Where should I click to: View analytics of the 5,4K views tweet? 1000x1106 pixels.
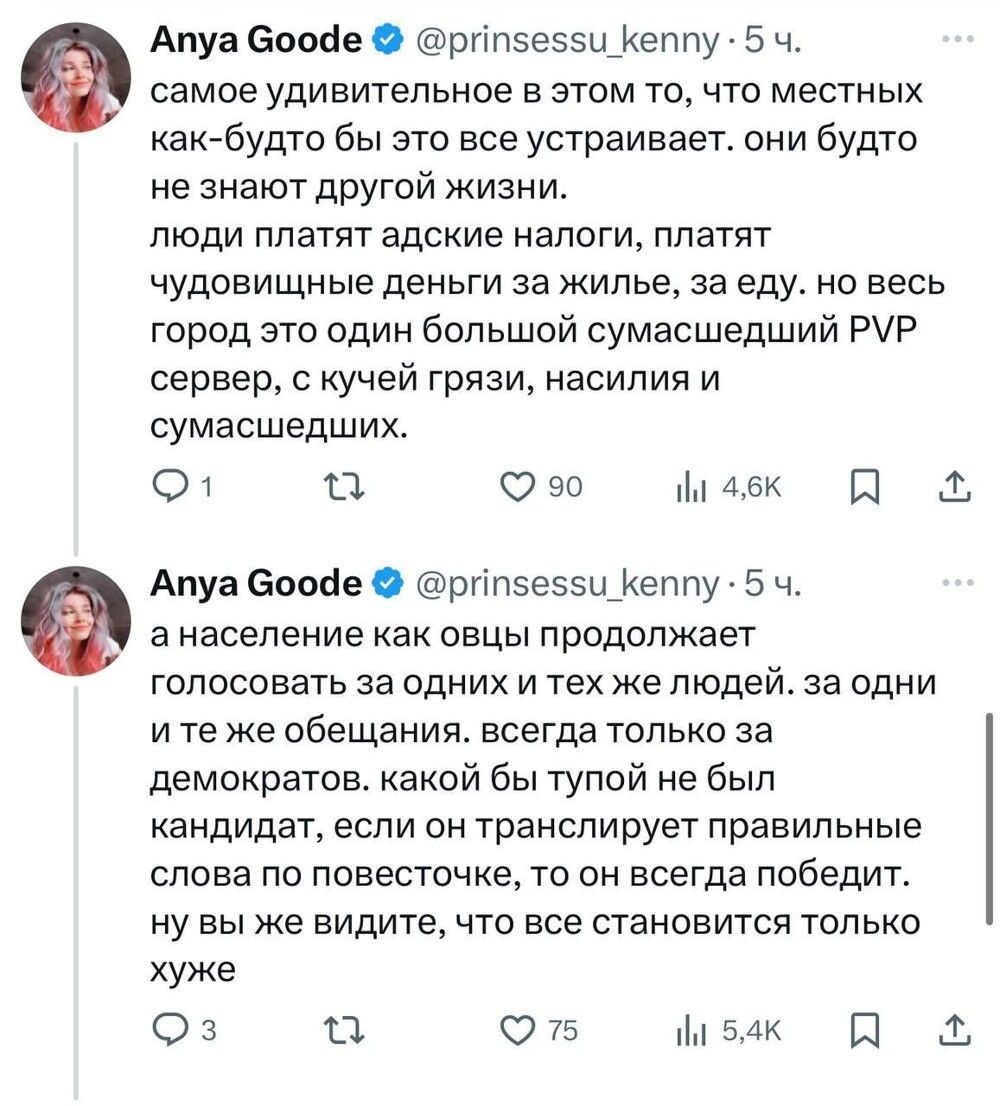[688, 1029]
